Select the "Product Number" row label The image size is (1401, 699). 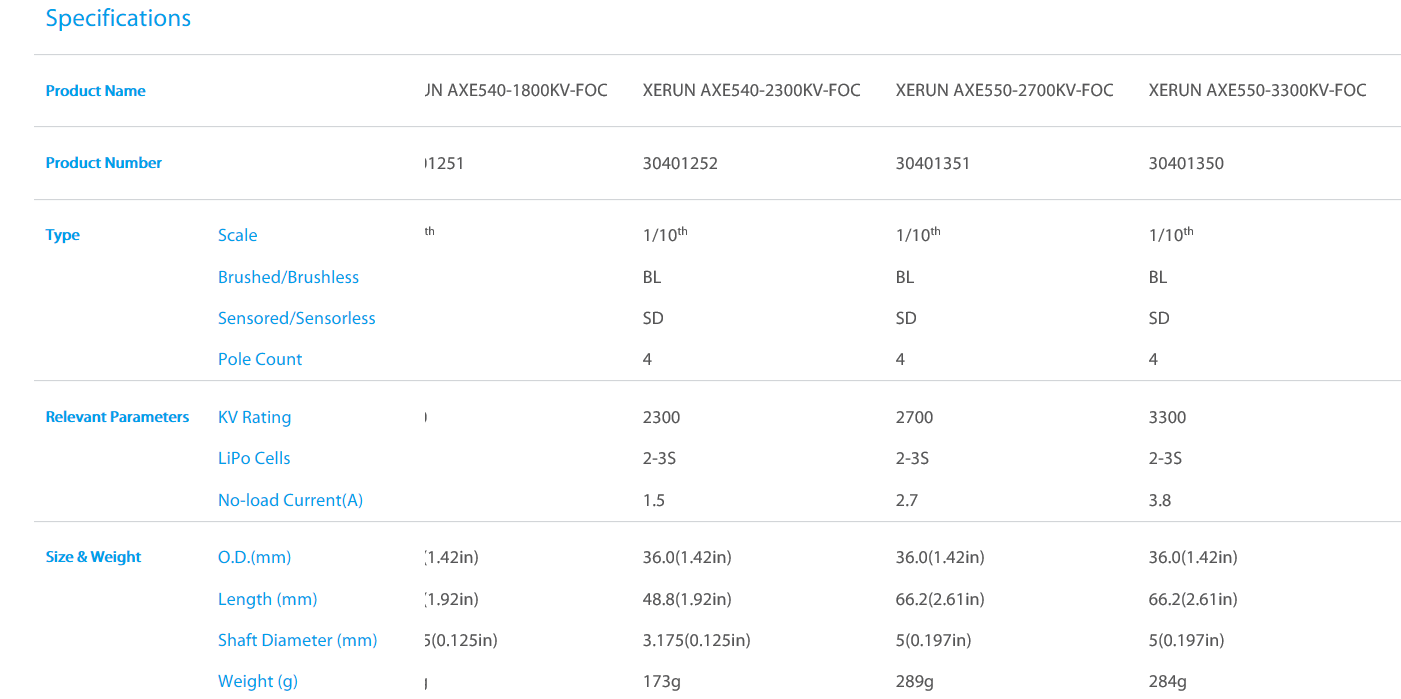(x=104, y=163)
